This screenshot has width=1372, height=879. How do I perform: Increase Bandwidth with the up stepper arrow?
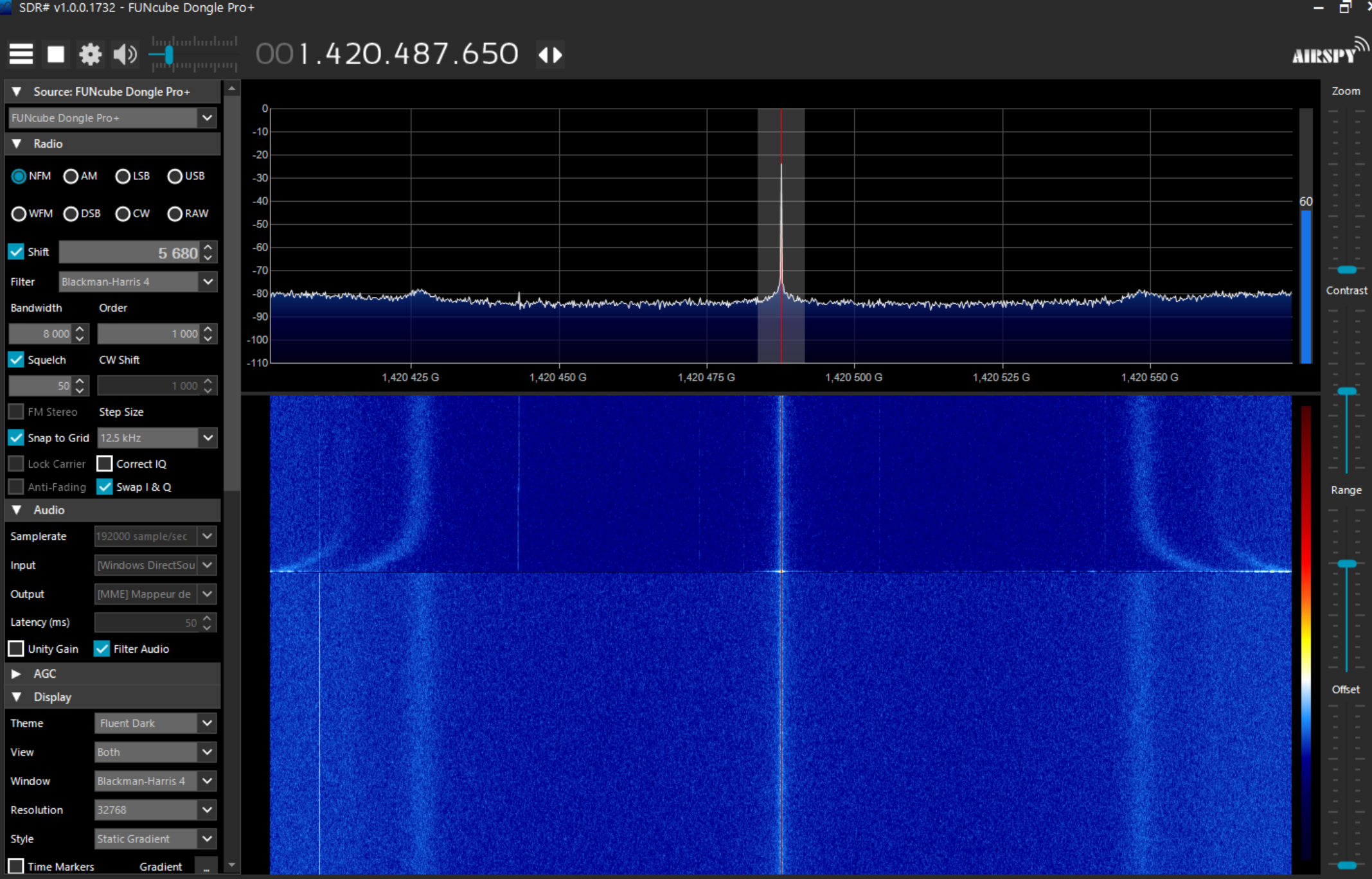[x=80, y=328]
